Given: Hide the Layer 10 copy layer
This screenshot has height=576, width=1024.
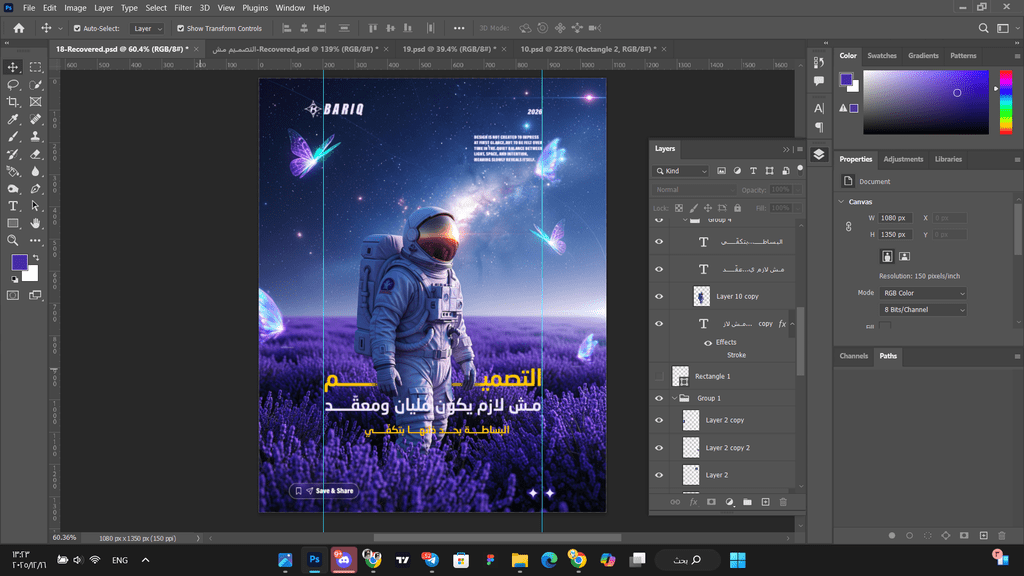Looking at the screenshot, I should (x=658, y=297).
